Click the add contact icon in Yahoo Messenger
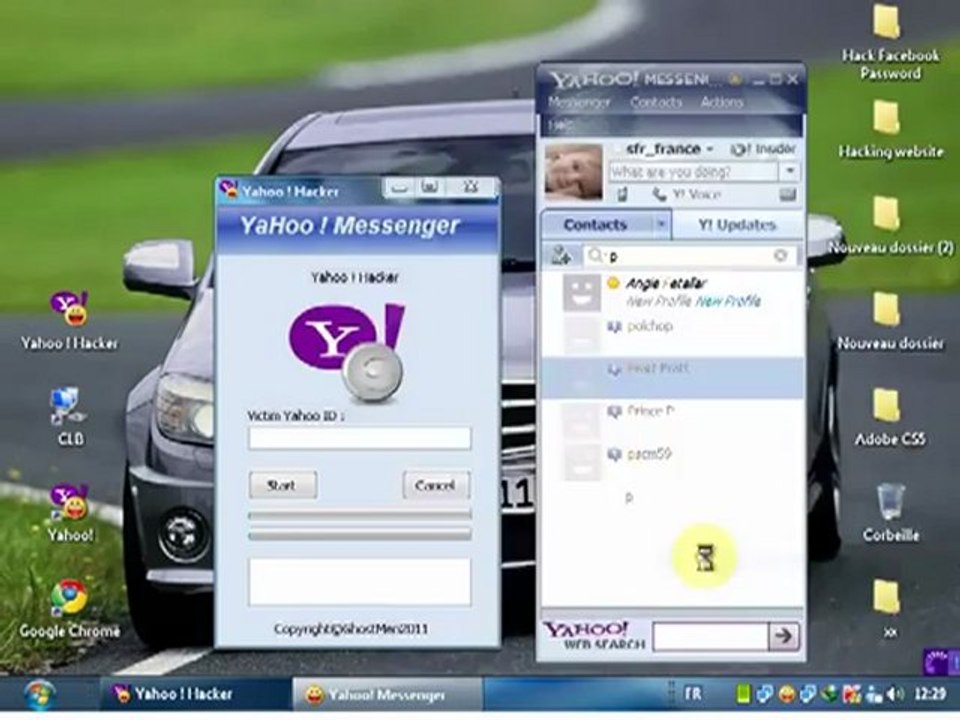This screenshot has width=960, height=720. click(561, 255)
